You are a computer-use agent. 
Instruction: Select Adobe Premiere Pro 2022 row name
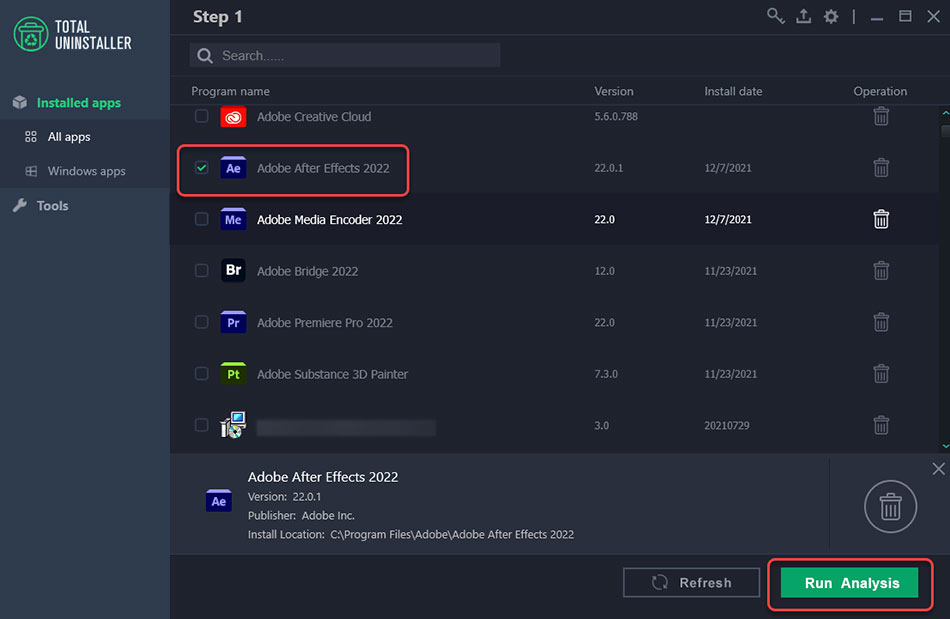coord(325,323)
